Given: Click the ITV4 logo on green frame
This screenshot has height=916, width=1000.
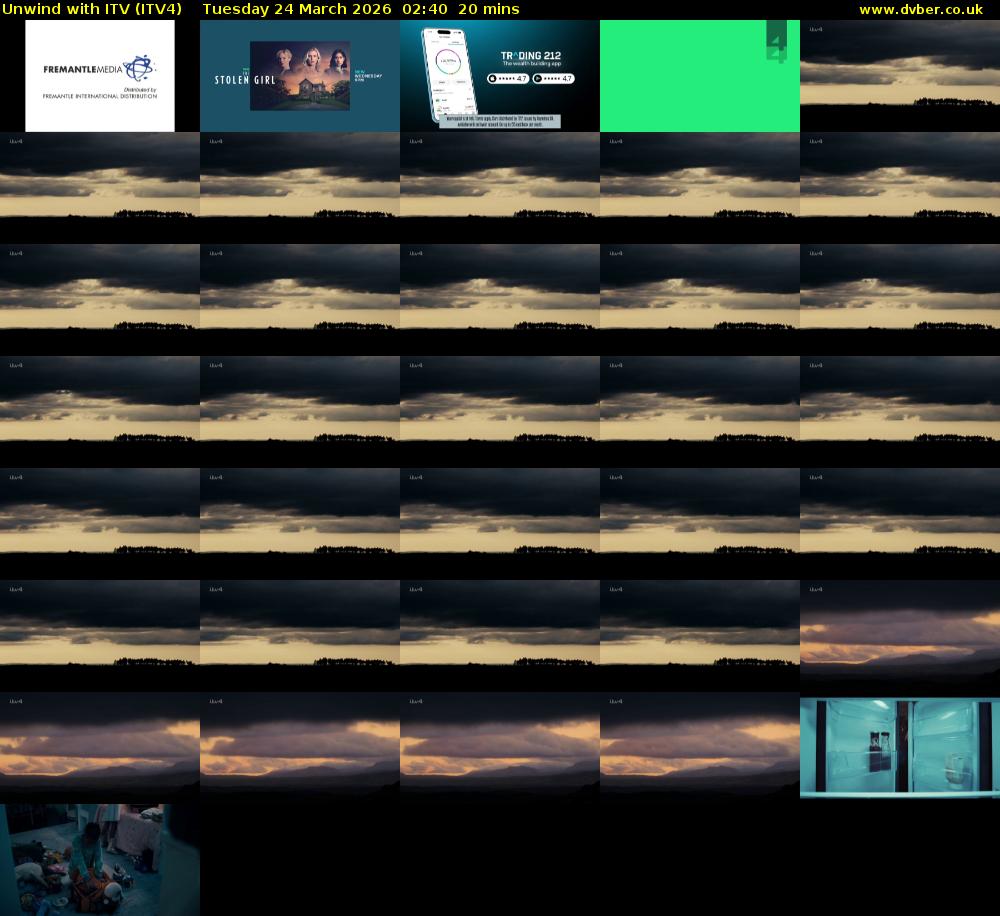Looking at the screenshot, I should click(776, 44).
